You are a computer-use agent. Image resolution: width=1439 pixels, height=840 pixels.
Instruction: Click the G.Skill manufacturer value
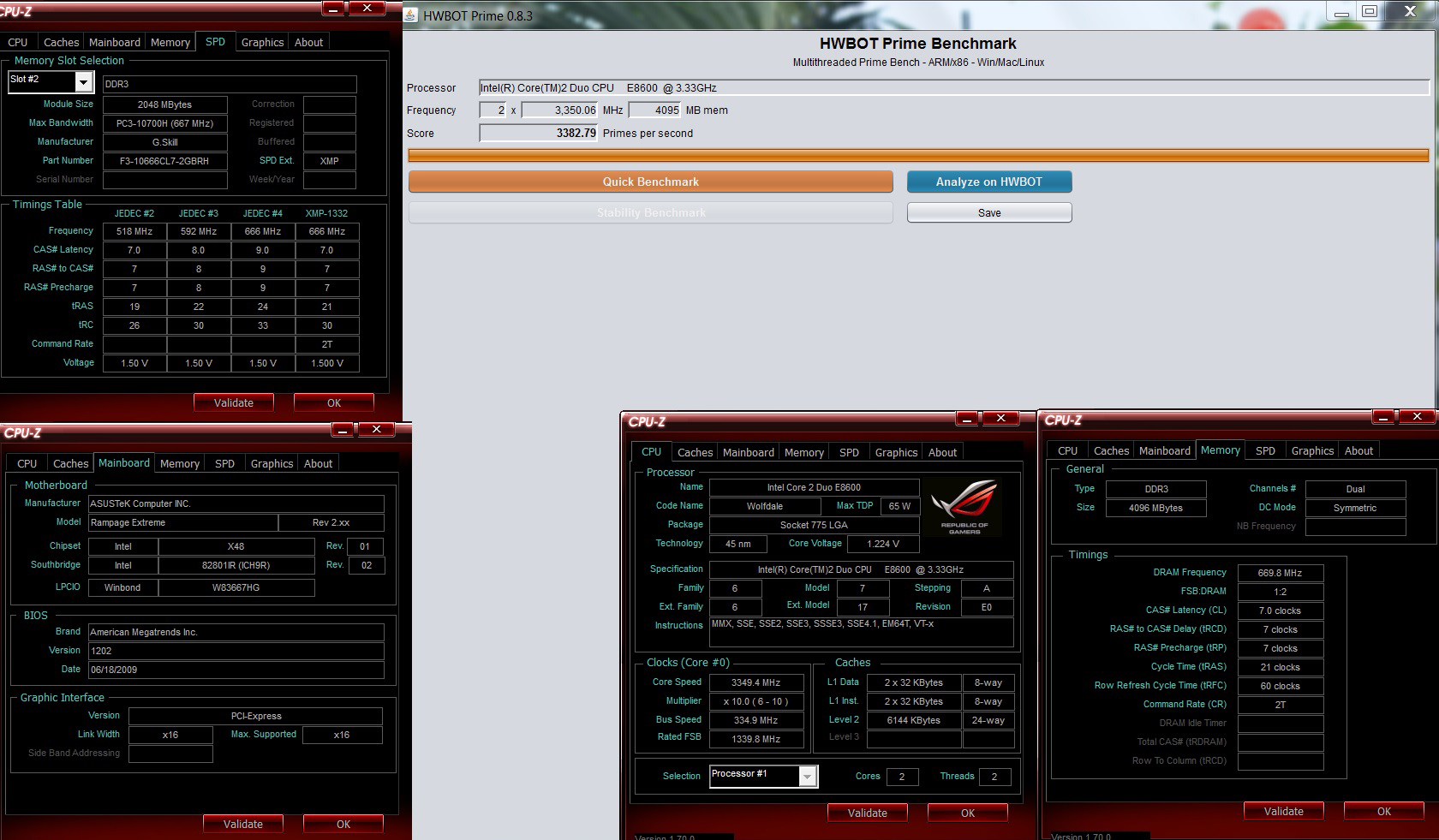pos(164,142)
